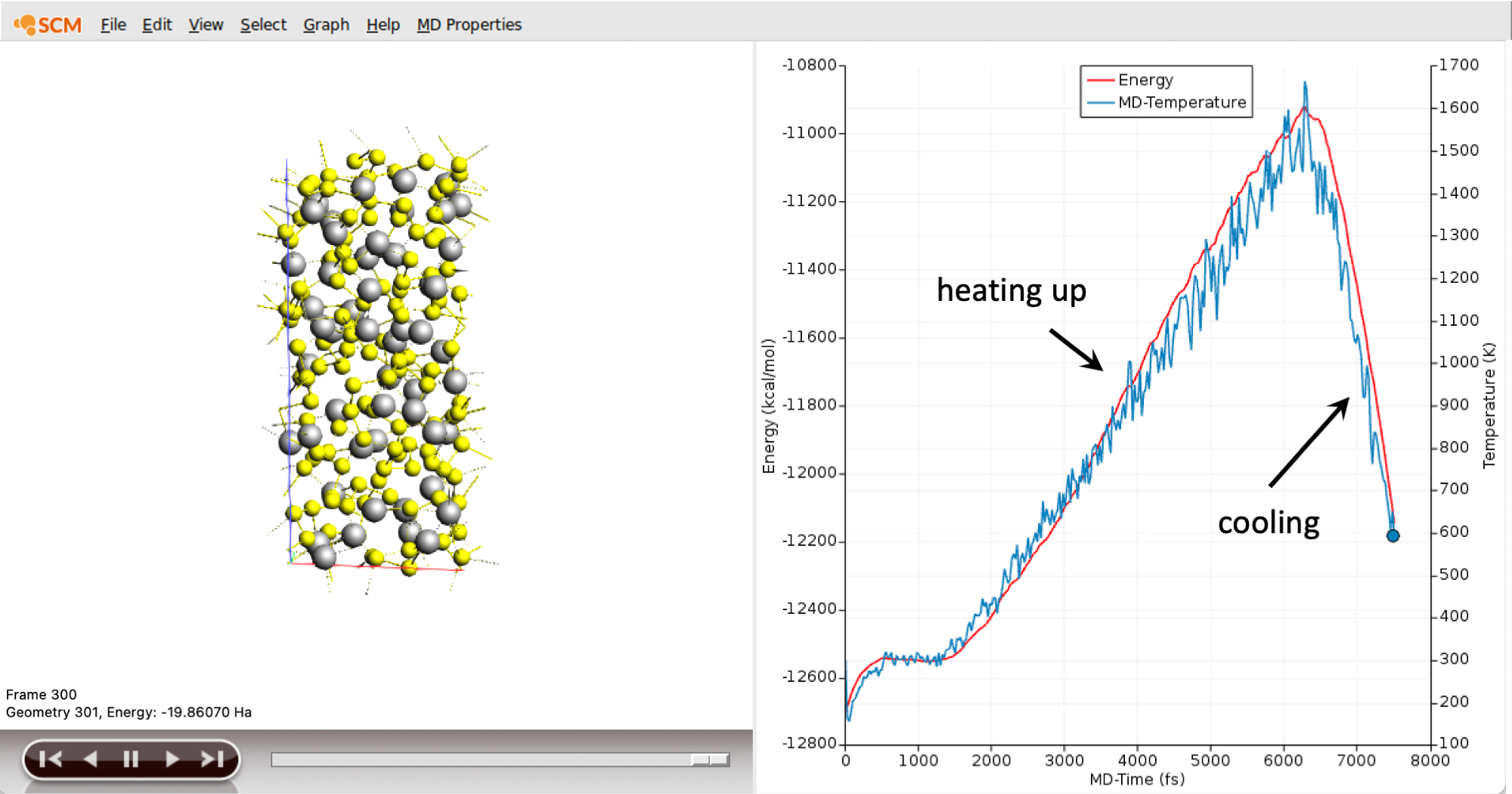Skip to the last frame of the movie

coord(212,757)
